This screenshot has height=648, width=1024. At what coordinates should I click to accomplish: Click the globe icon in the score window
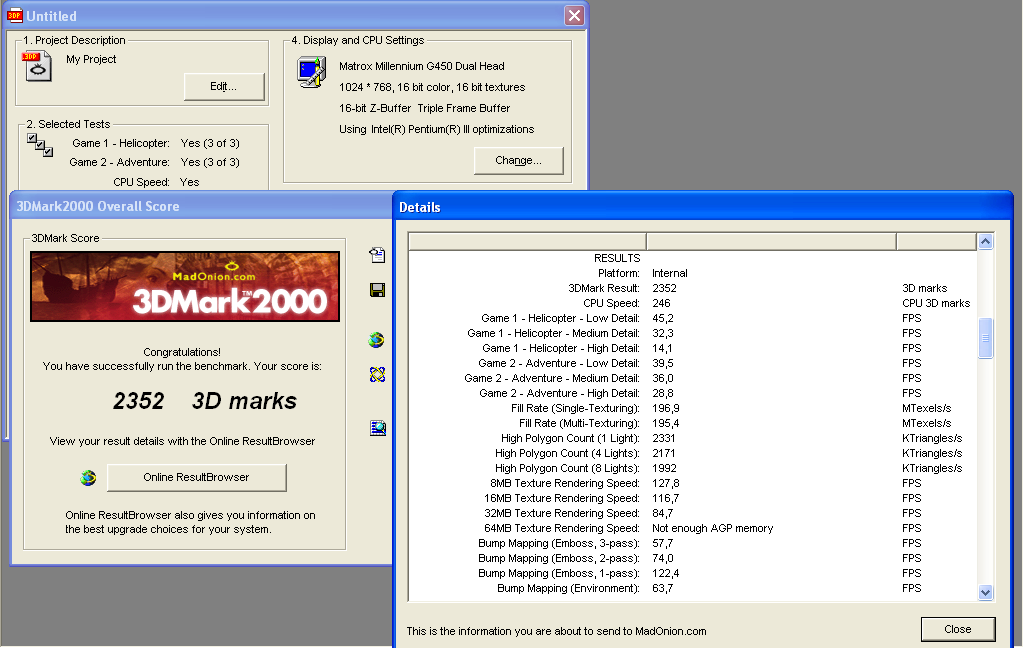[x=377, y=340]
